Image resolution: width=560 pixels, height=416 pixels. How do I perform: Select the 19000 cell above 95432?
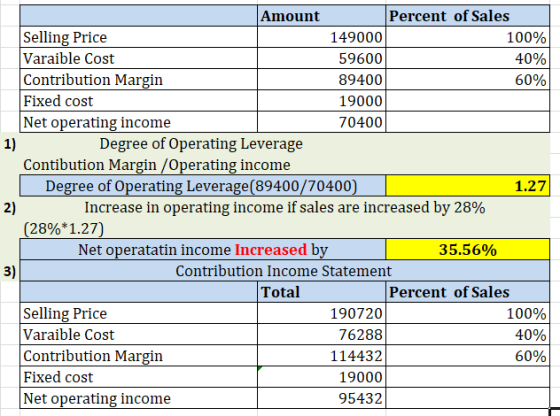point(321,377)
